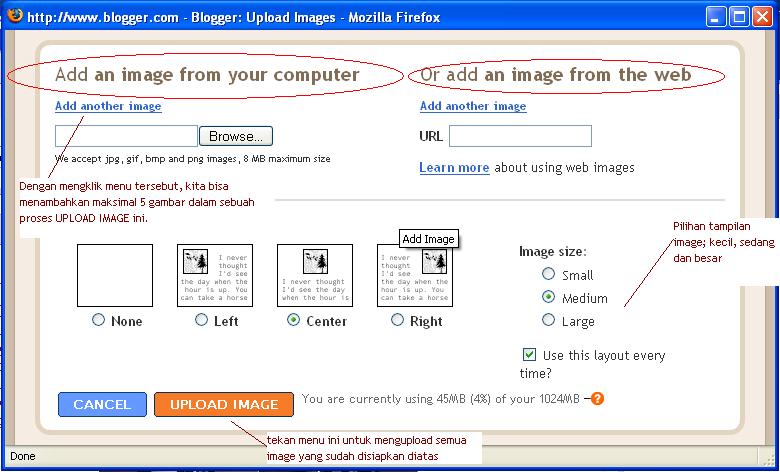Click the Right layout preview thumbnail

[x=415, y=276]
